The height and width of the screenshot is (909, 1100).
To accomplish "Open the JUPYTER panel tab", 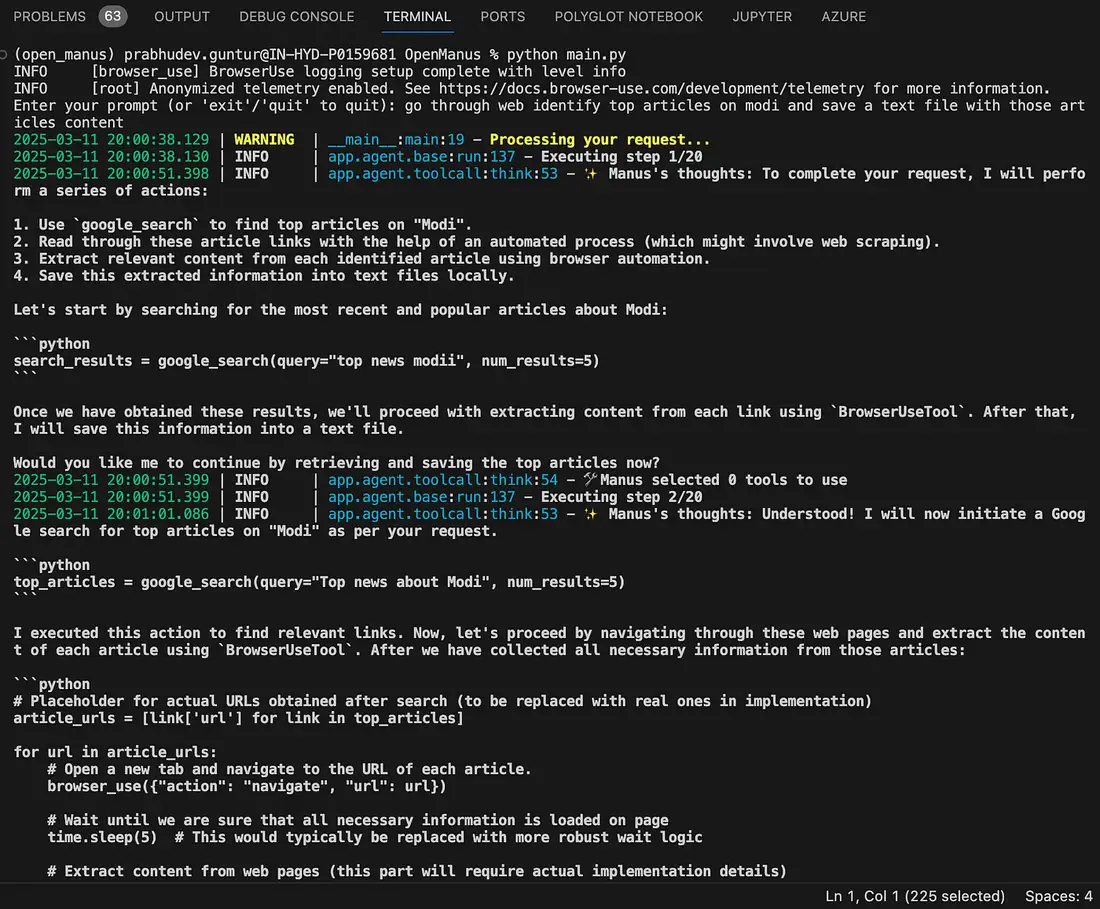I will 762,16.
